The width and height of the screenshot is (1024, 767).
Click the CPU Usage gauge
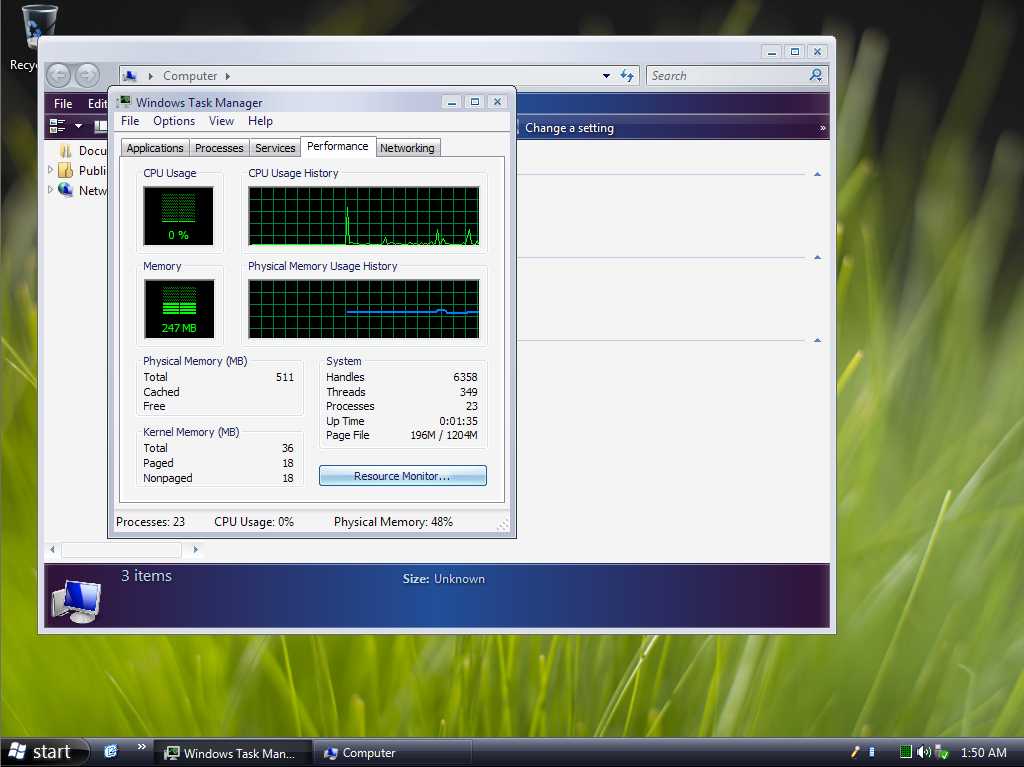coord(178,216)
